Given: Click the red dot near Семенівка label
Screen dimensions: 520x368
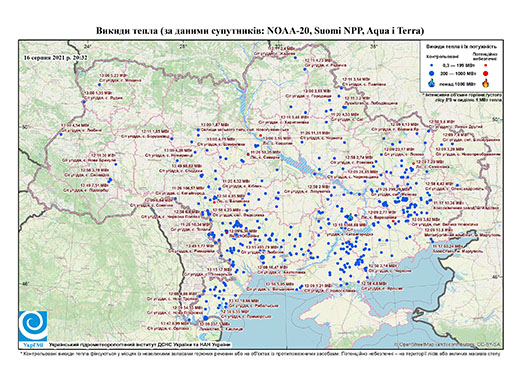Looking at the screenshot, I should (x=413, y=163).
